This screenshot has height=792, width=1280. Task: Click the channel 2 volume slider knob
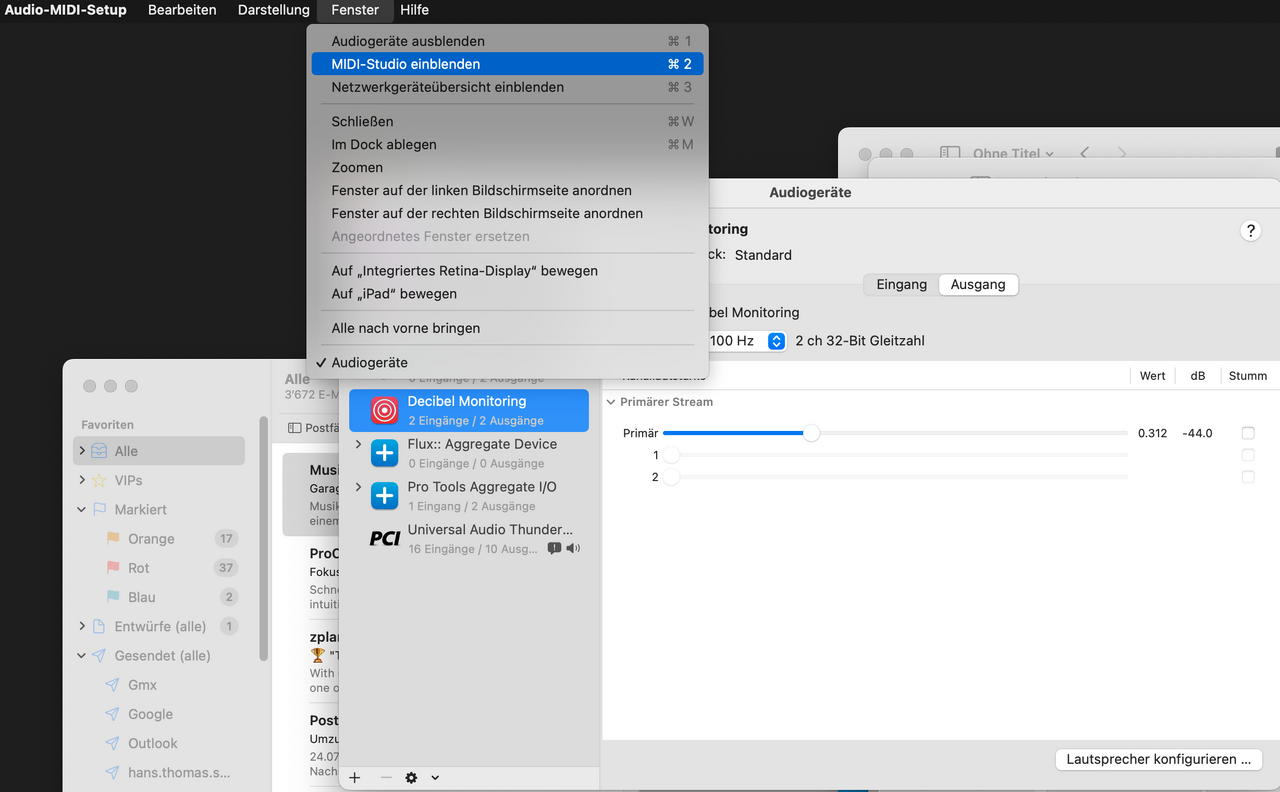click(671, 477)
